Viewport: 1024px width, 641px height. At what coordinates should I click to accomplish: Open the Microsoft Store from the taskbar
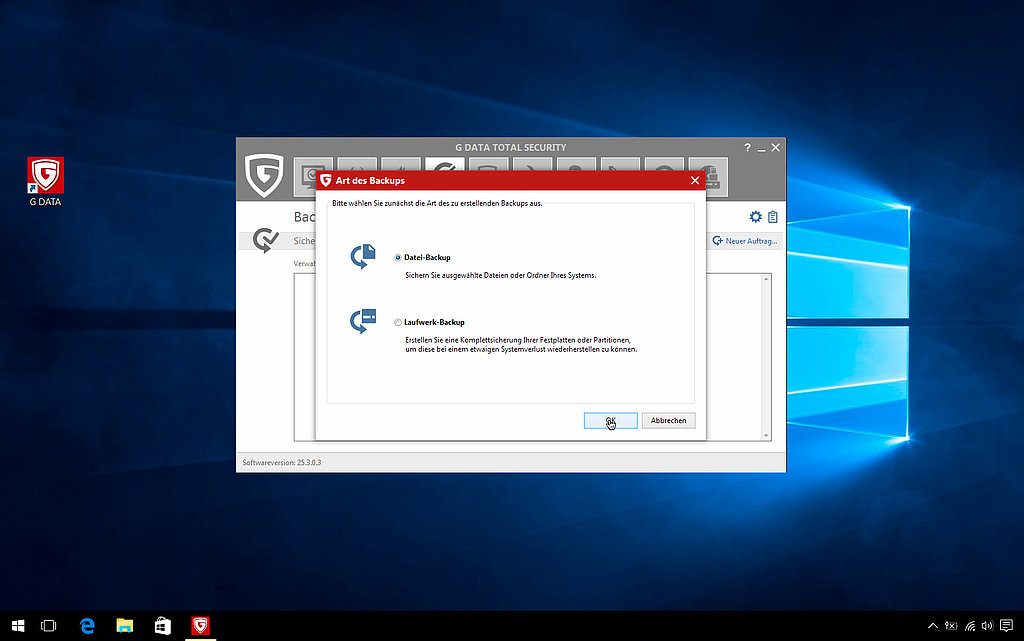(x=161, y=625)
